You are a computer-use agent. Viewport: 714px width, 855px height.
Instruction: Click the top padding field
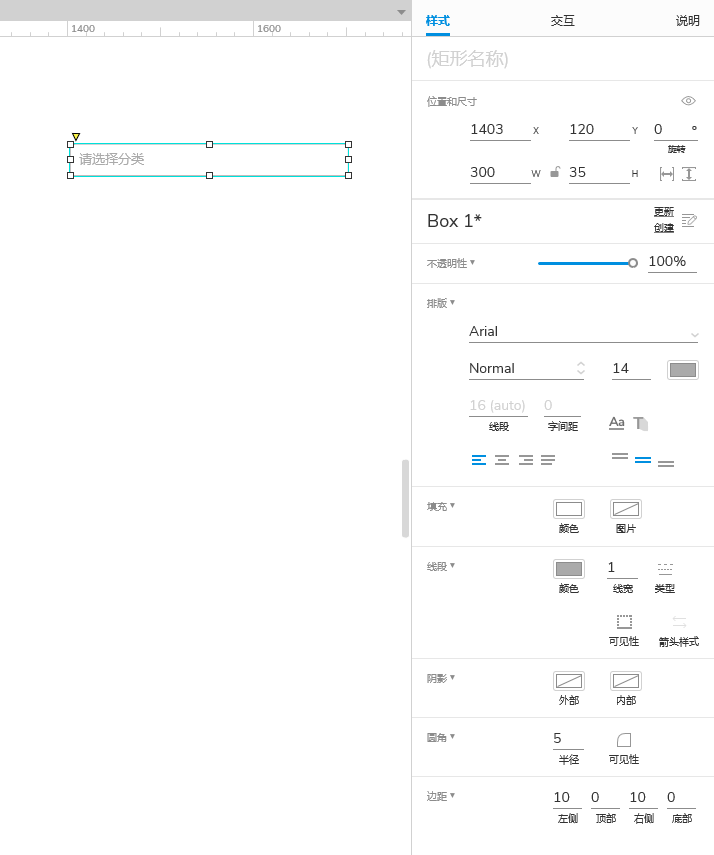click(x=605, y=798)
